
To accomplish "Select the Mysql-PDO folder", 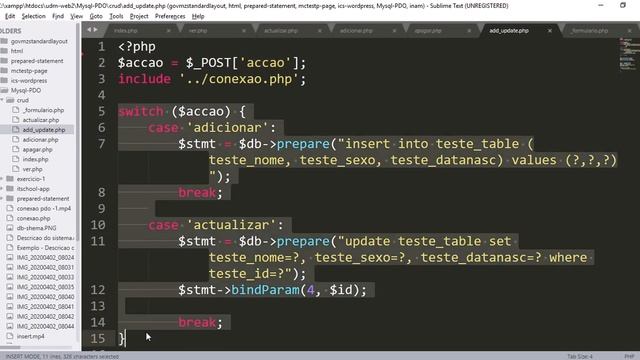I will [26, 90].
